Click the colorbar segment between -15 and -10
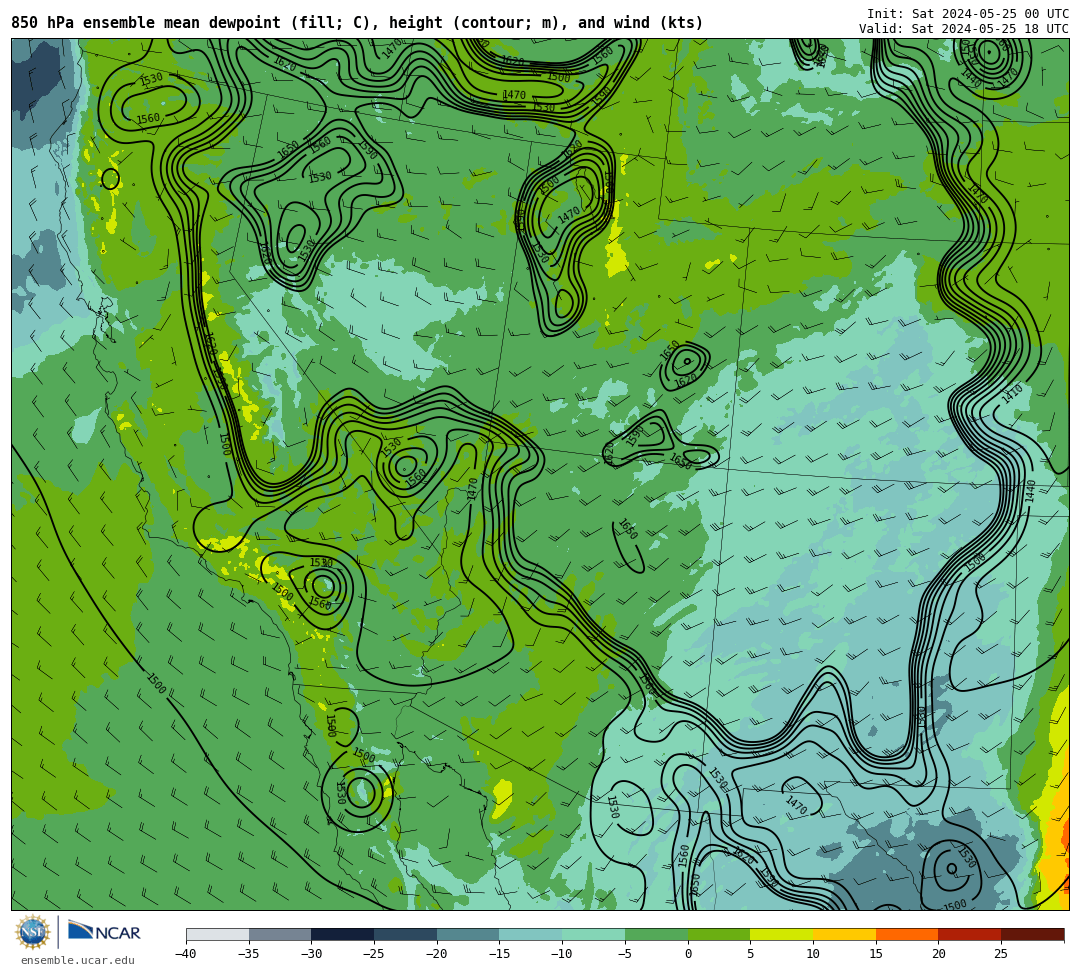The image size is (1080, 973). pyautogui.click(x=531, y=934)
